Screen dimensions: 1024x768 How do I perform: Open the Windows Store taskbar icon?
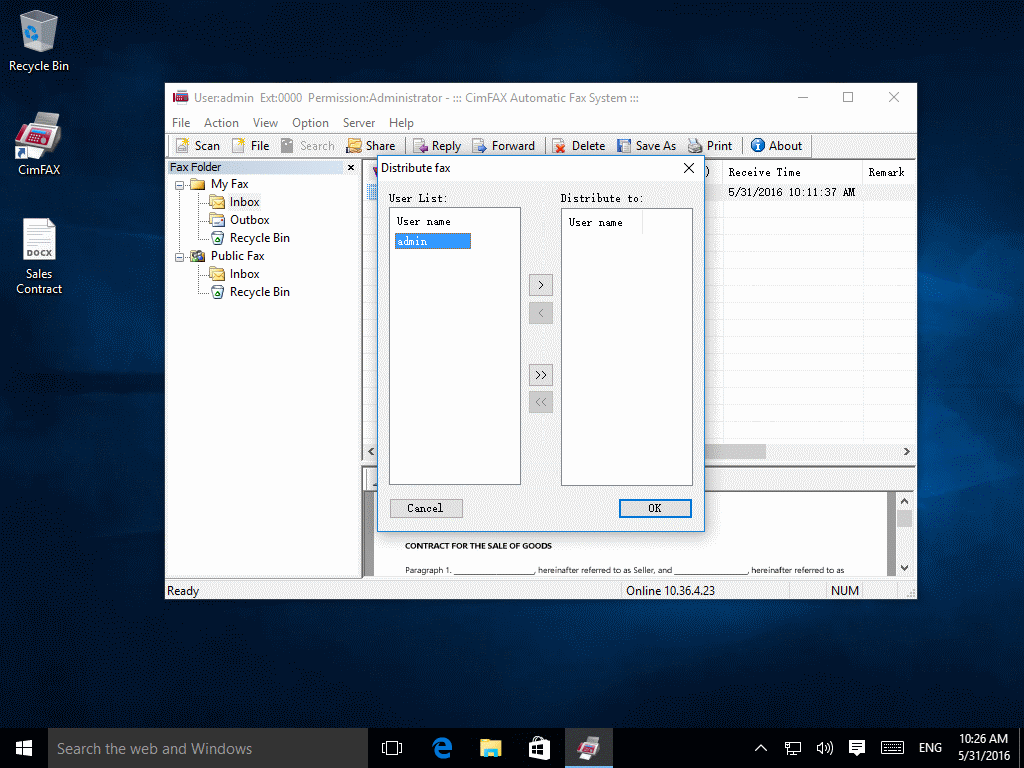(x=539, y=748)
